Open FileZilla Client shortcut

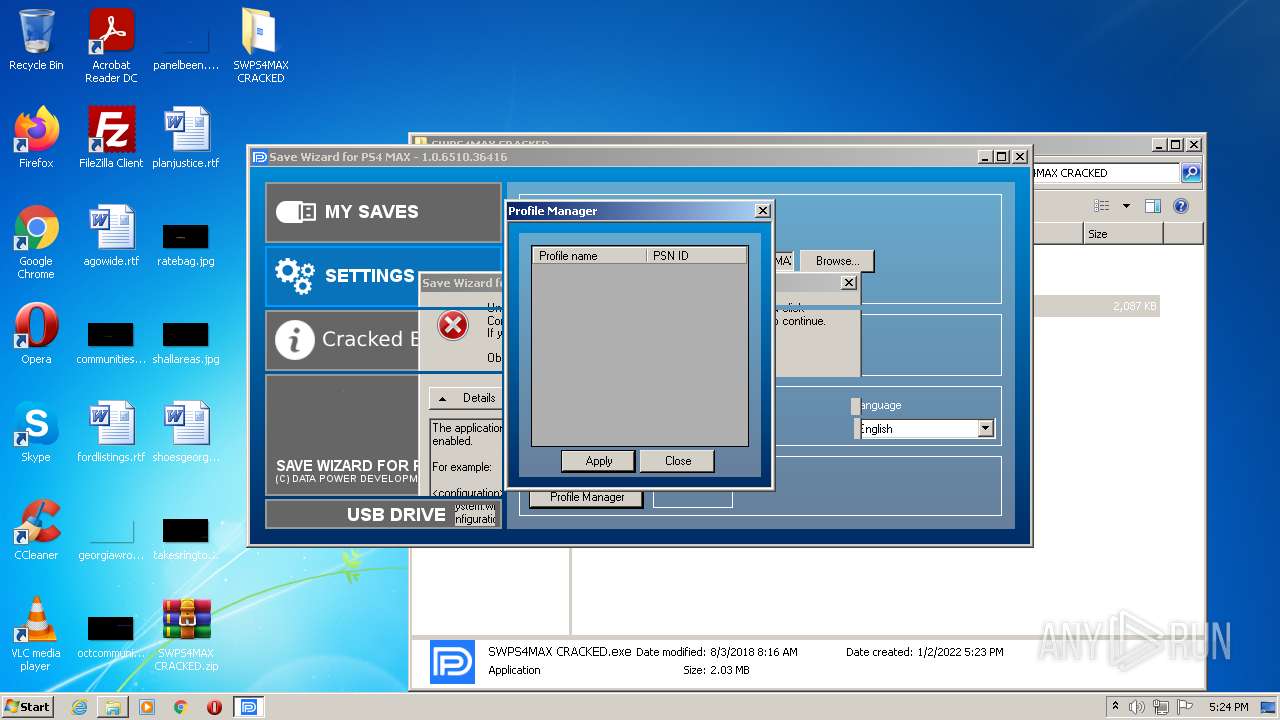tap(111, 138)
